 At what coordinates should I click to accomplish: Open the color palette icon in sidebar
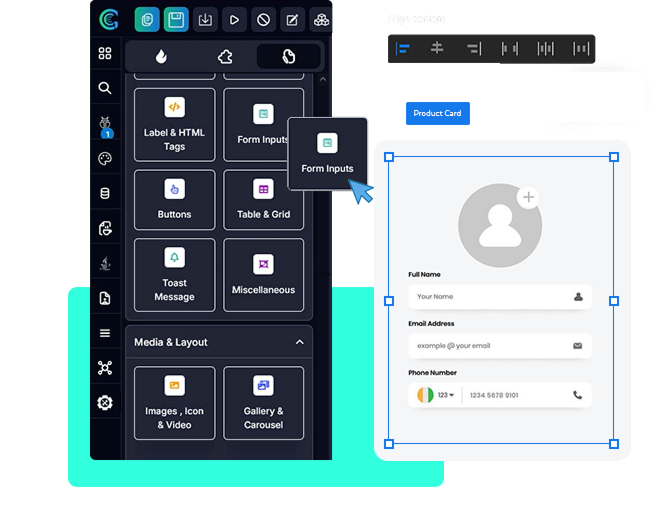click(105, 158)
